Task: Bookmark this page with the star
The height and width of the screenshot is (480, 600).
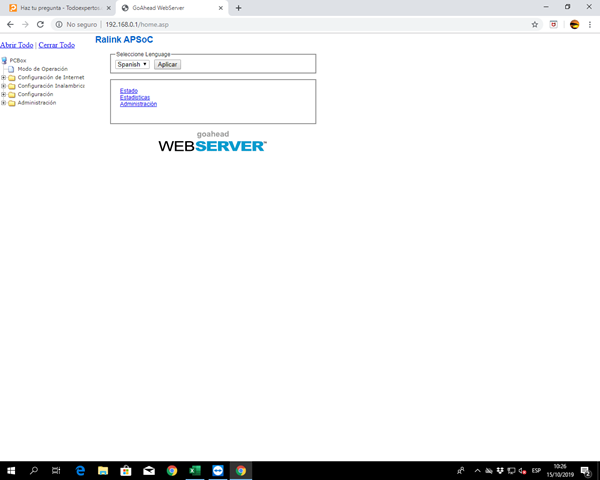Action: pos(535,24)
